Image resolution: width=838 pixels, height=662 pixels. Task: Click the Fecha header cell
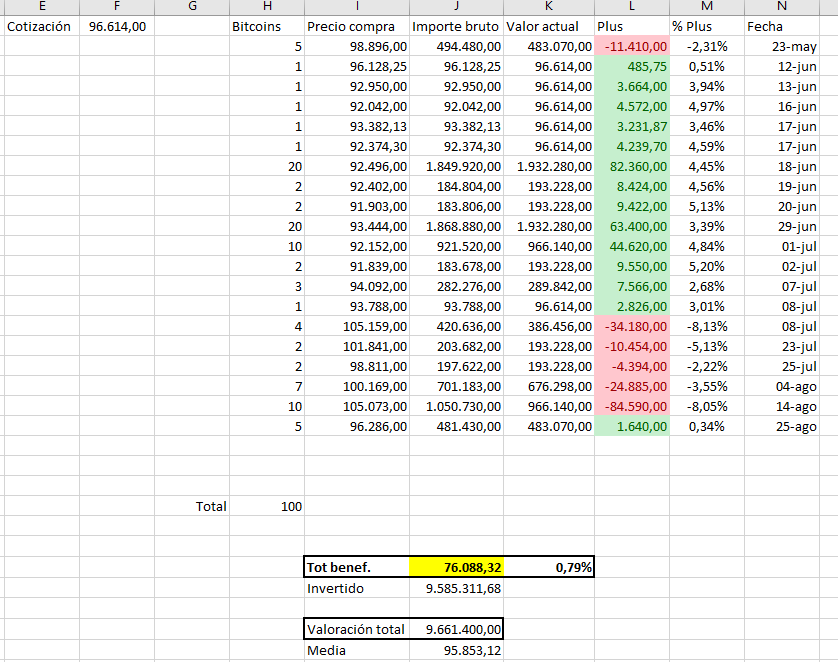click(781, 27)
